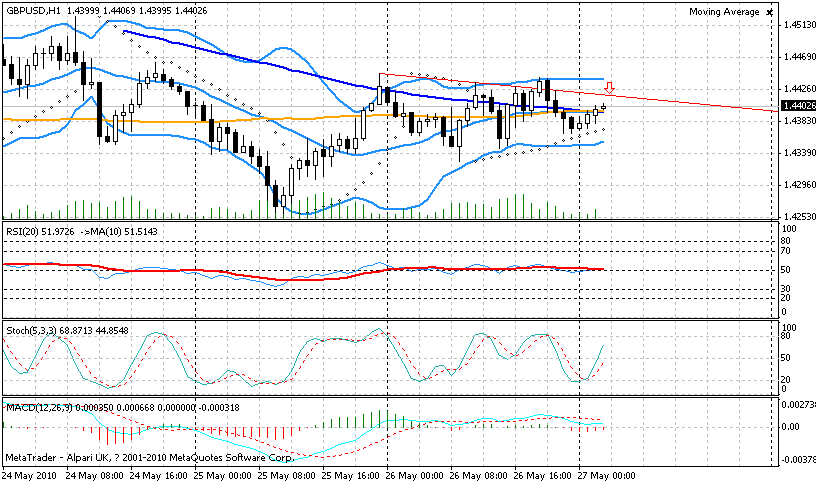
Task: Click the -0.00378 value on the MACD scale
Action: click(798, 460)
